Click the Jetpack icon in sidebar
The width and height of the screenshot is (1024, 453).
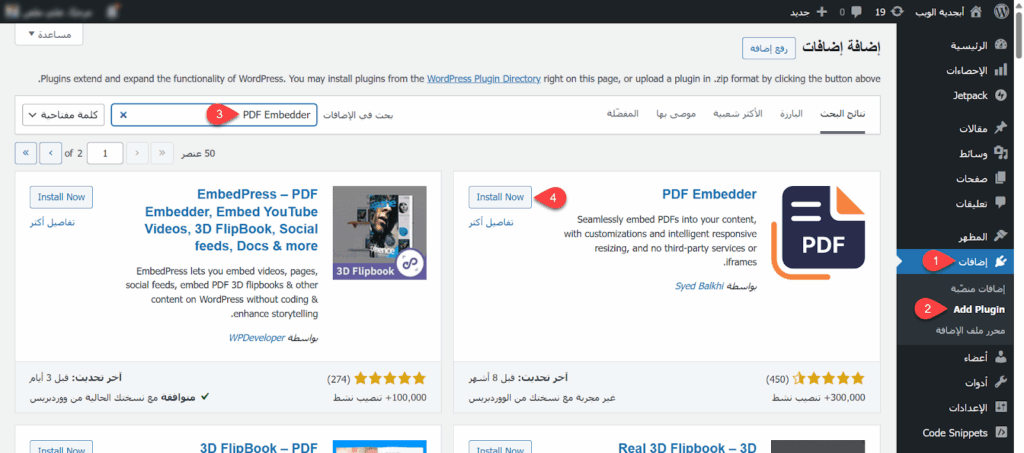(x=1002, y=95)
